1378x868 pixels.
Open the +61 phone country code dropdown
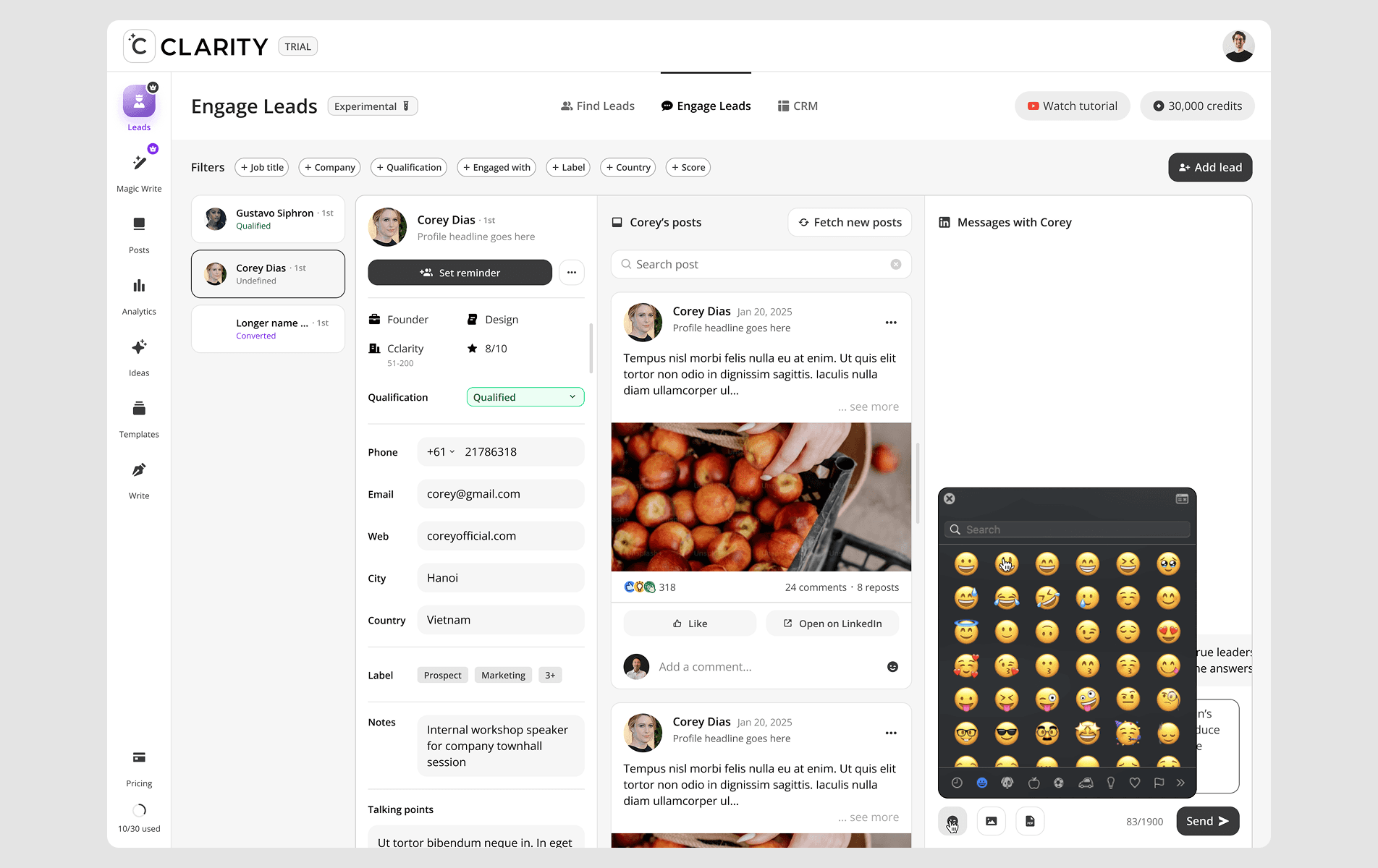[441, 452]
